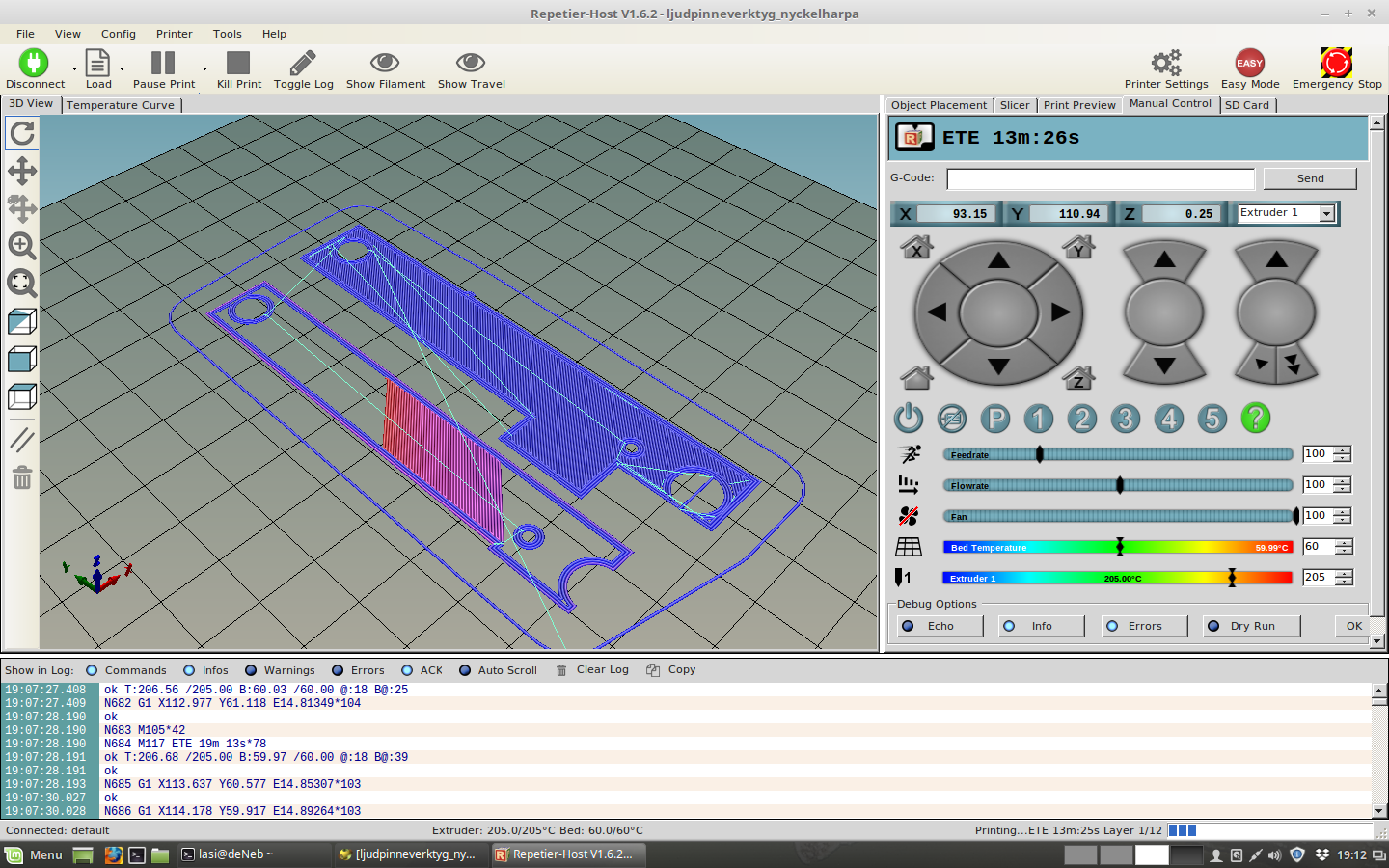Click Show Filament eye icon
Viewport: 1389px width, 868px height.
coord(385,64)
